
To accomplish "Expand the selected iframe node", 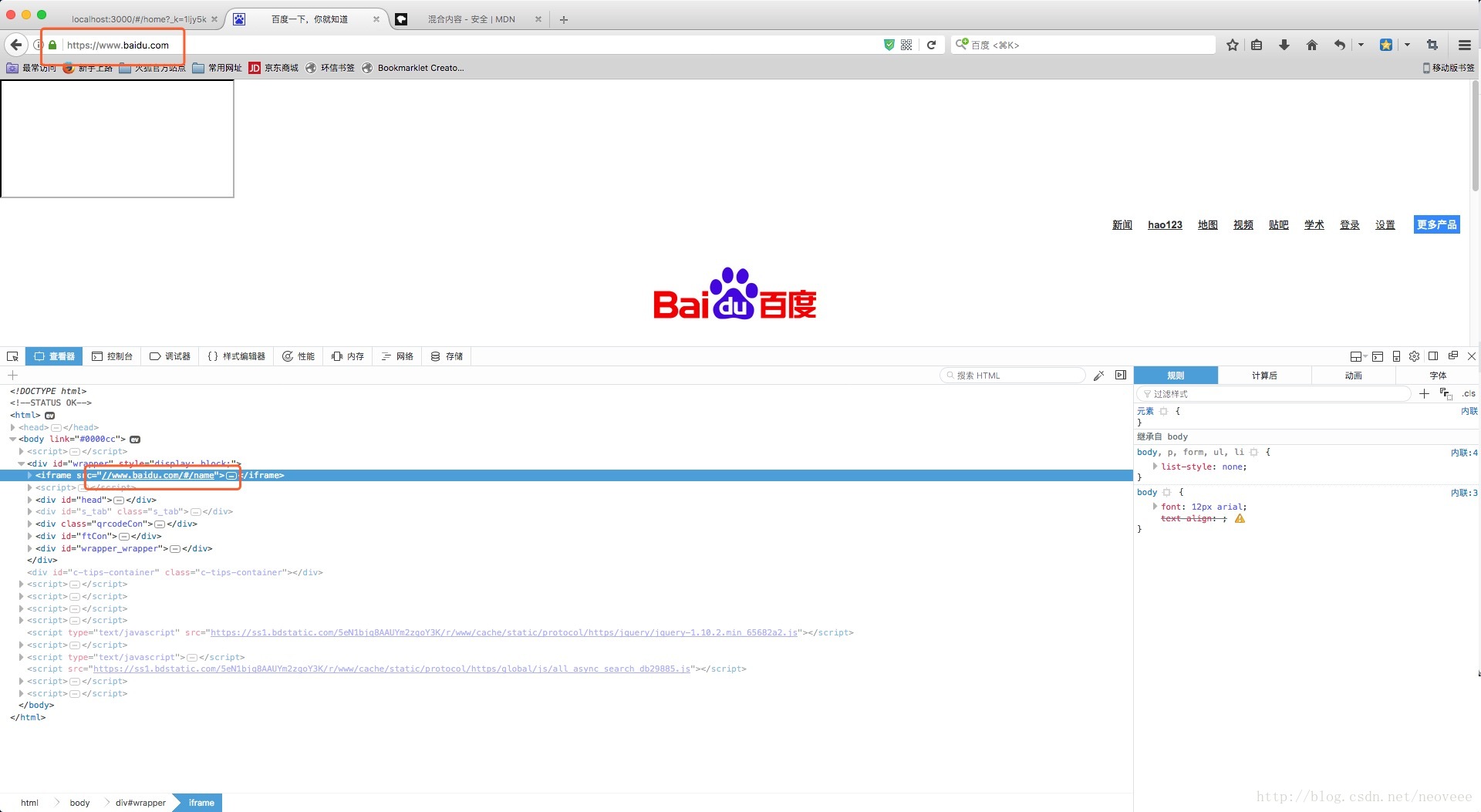I will pyautogui.click(x=29, y=475).
